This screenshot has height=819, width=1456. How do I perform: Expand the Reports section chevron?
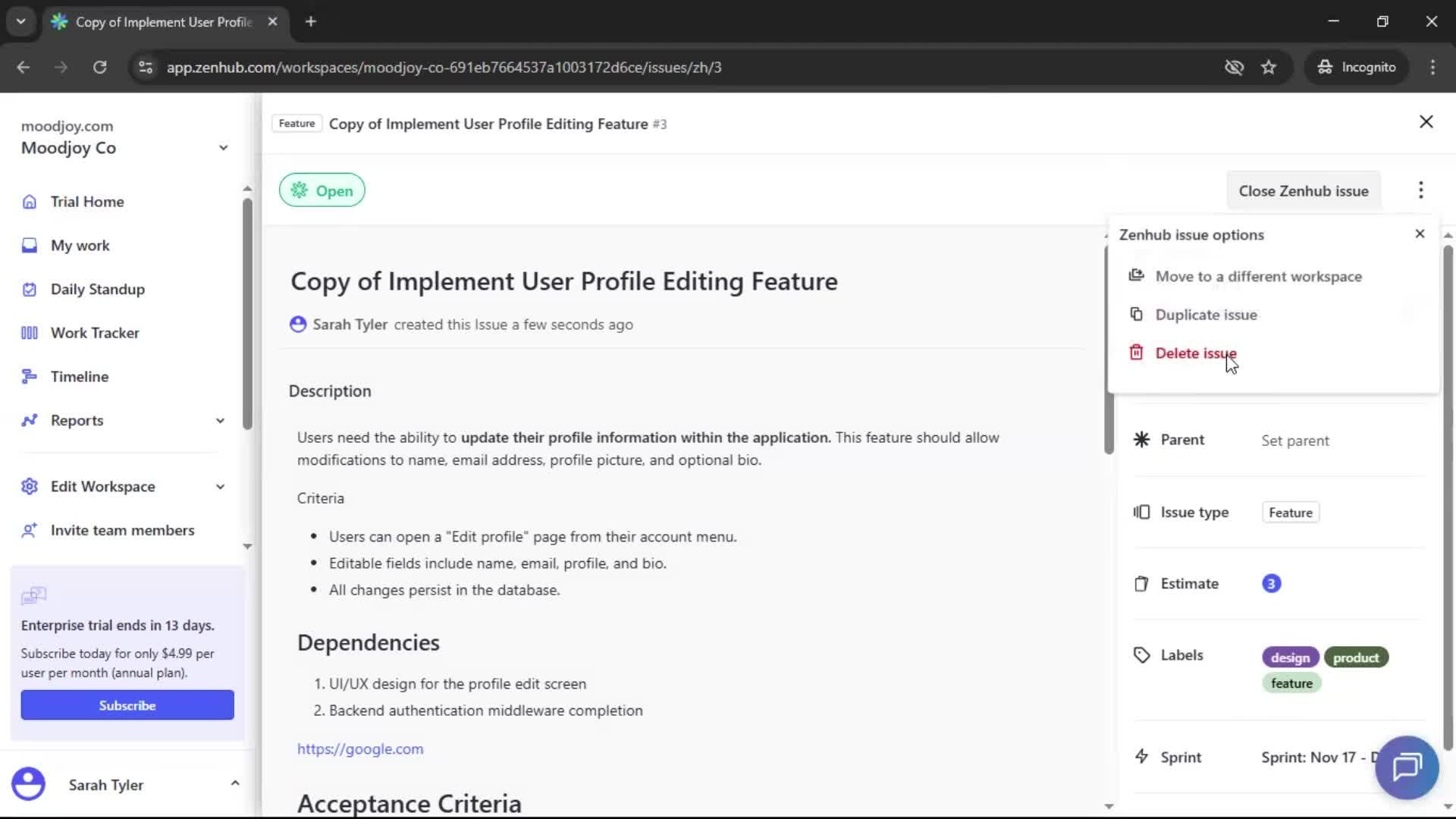219,420
